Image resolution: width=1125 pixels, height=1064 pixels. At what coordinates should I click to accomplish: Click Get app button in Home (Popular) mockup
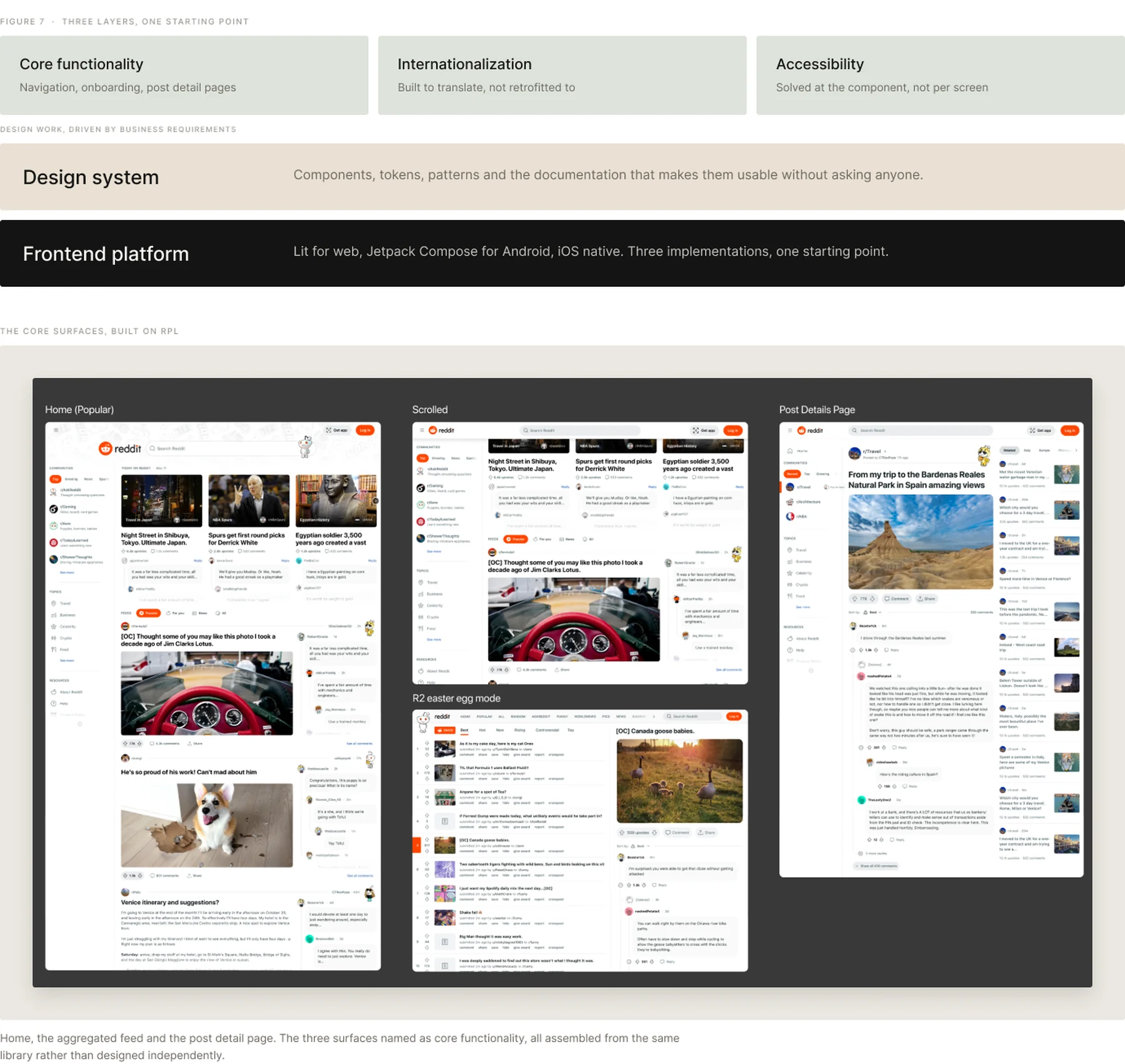point(337,430)
